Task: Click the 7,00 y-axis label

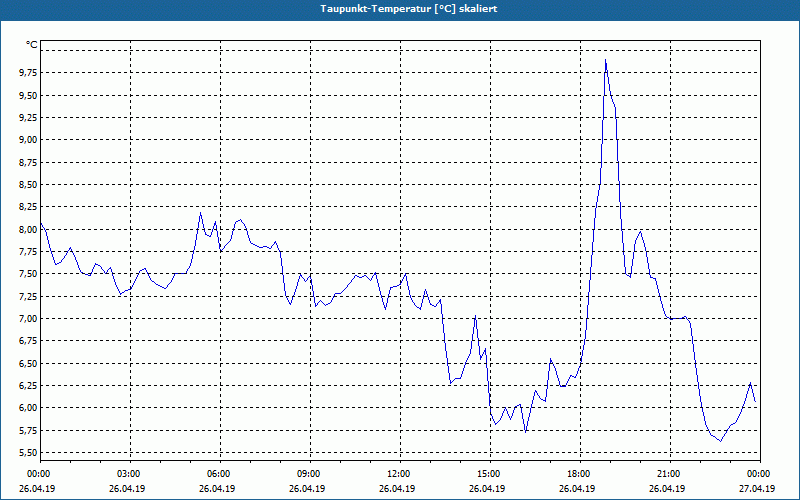Action: point(28,318)
